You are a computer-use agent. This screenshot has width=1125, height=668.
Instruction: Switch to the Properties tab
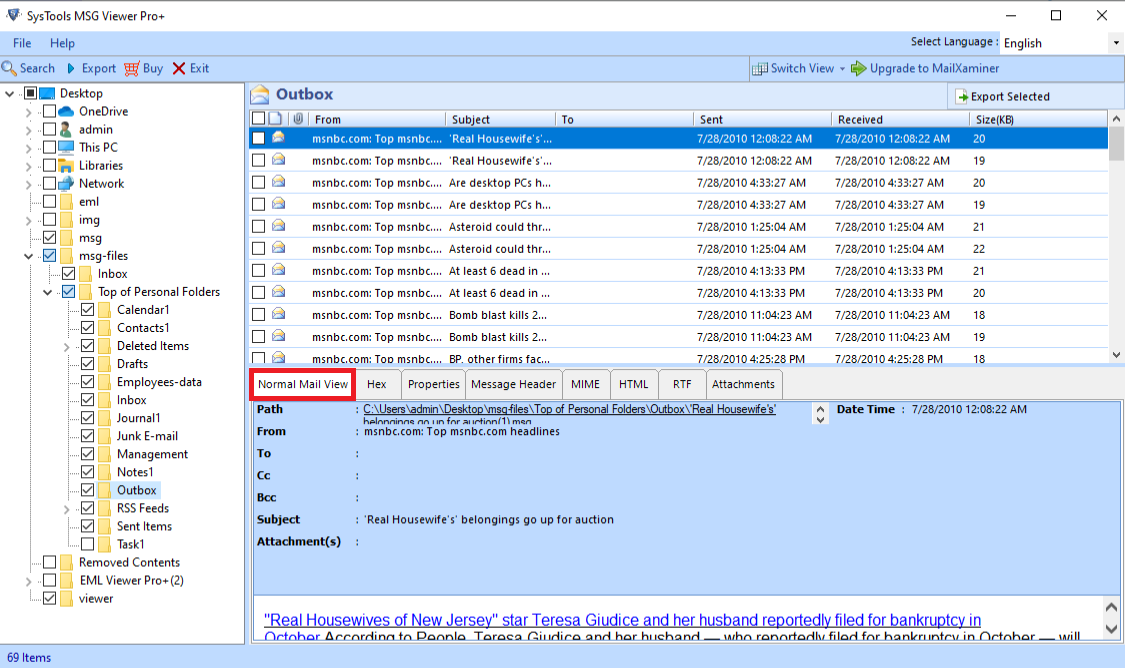click(x=433, y=384)
